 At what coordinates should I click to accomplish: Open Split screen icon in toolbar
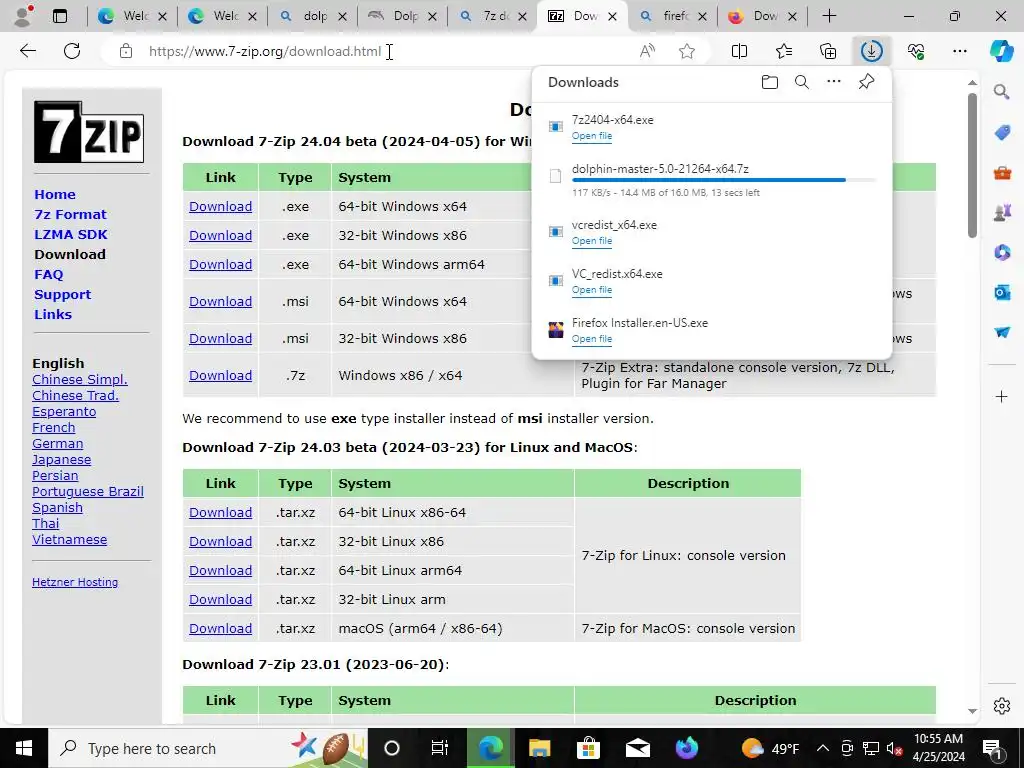pos(739,51)
